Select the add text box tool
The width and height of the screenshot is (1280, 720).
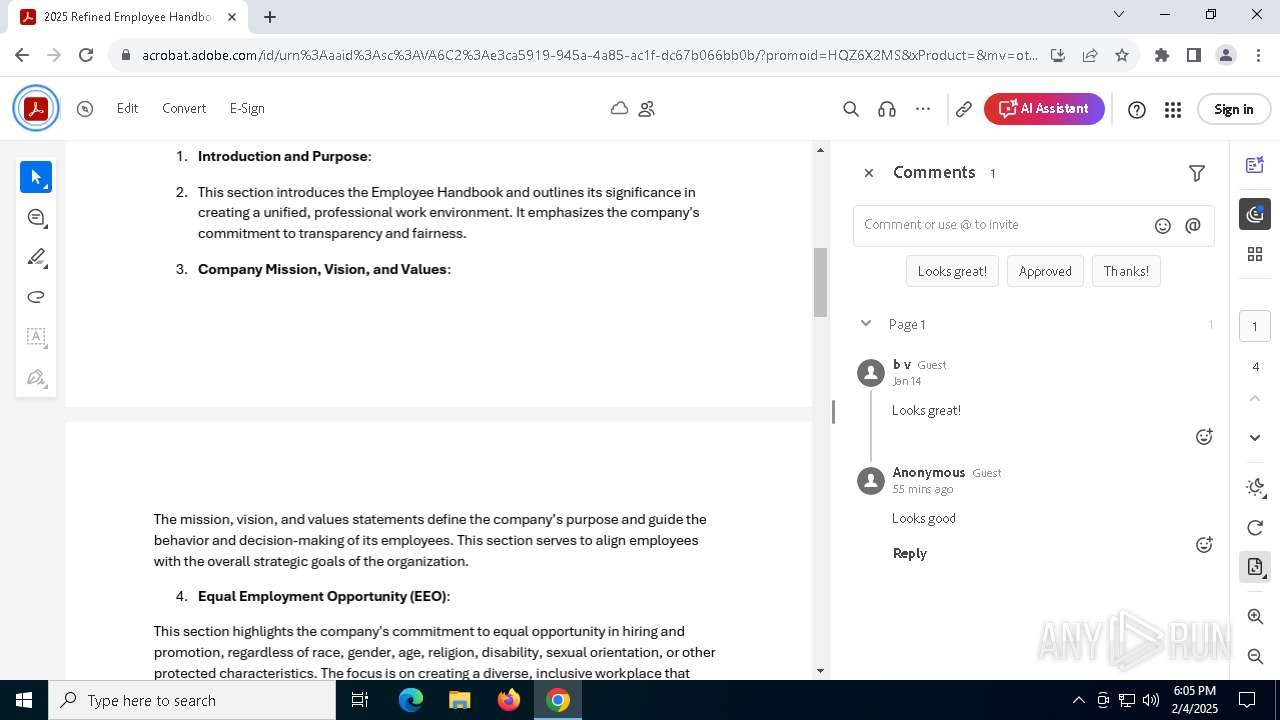pos(36,337)
